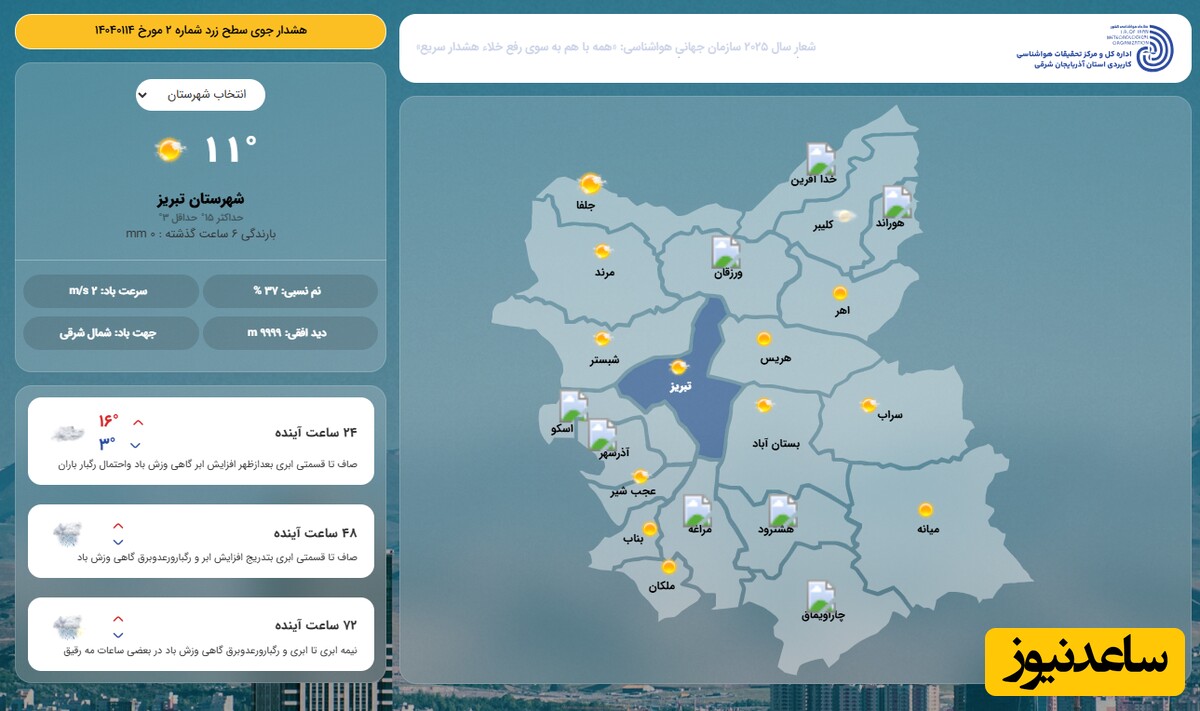
Task: Click the جلفا county label on map
Action: [586, 206]
